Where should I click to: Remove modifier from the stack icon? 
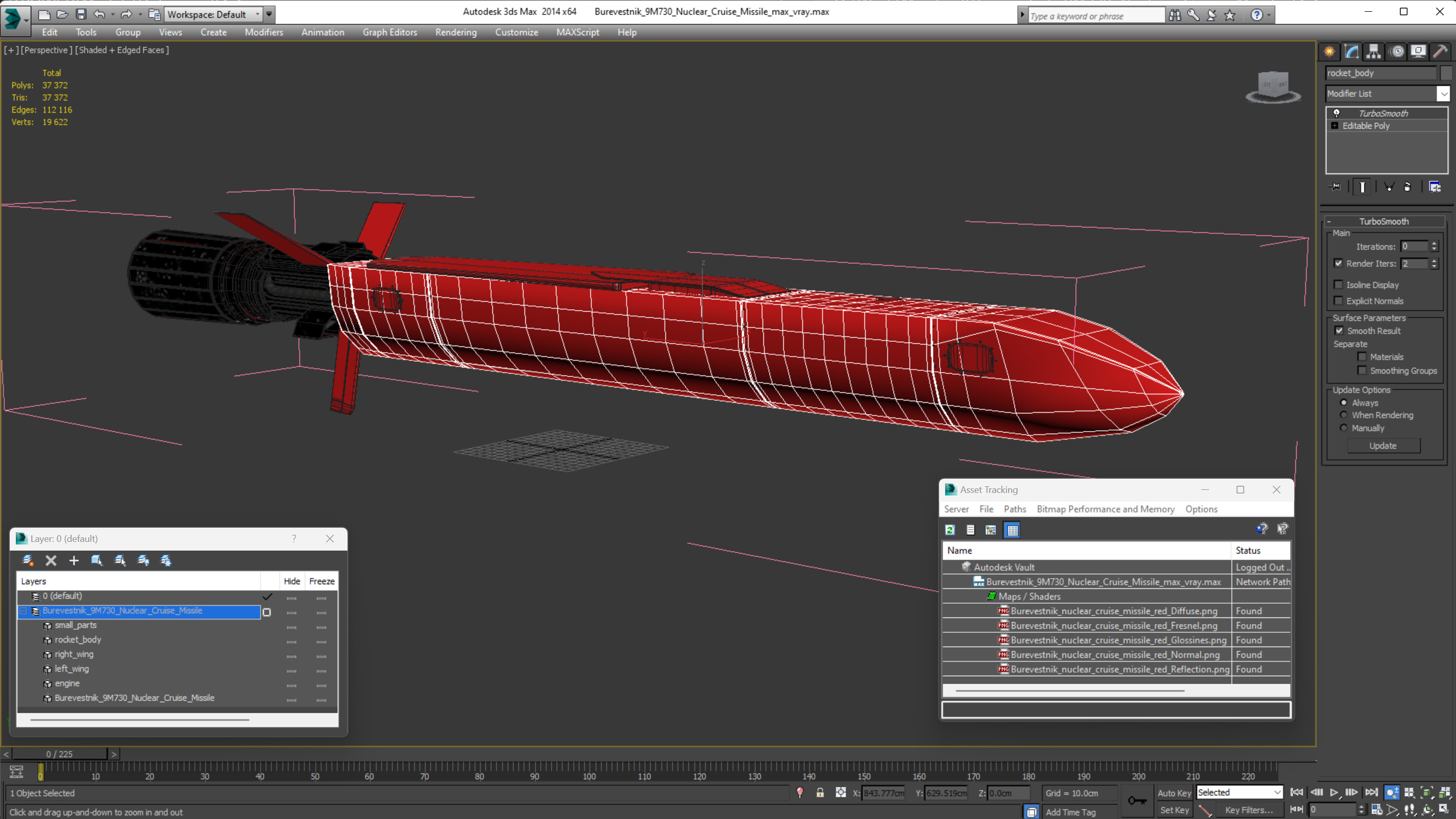pyautogui.click(x=1408, y=187)
